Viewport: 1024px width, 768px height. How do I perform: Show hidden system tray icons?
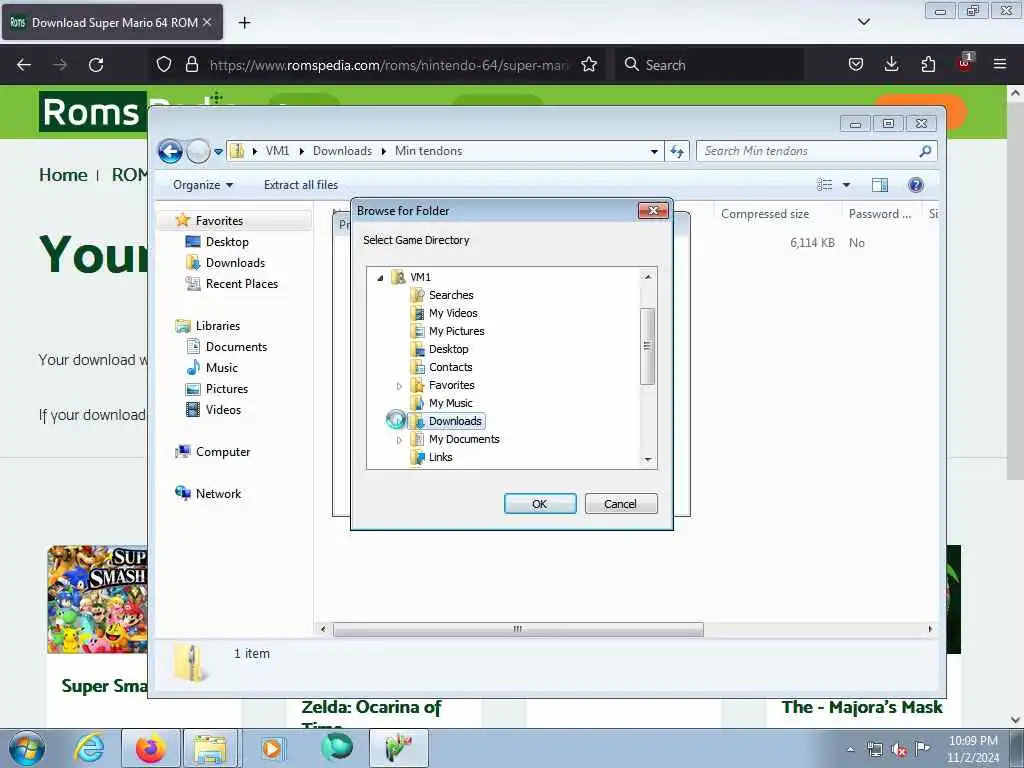tap(850, 749)
